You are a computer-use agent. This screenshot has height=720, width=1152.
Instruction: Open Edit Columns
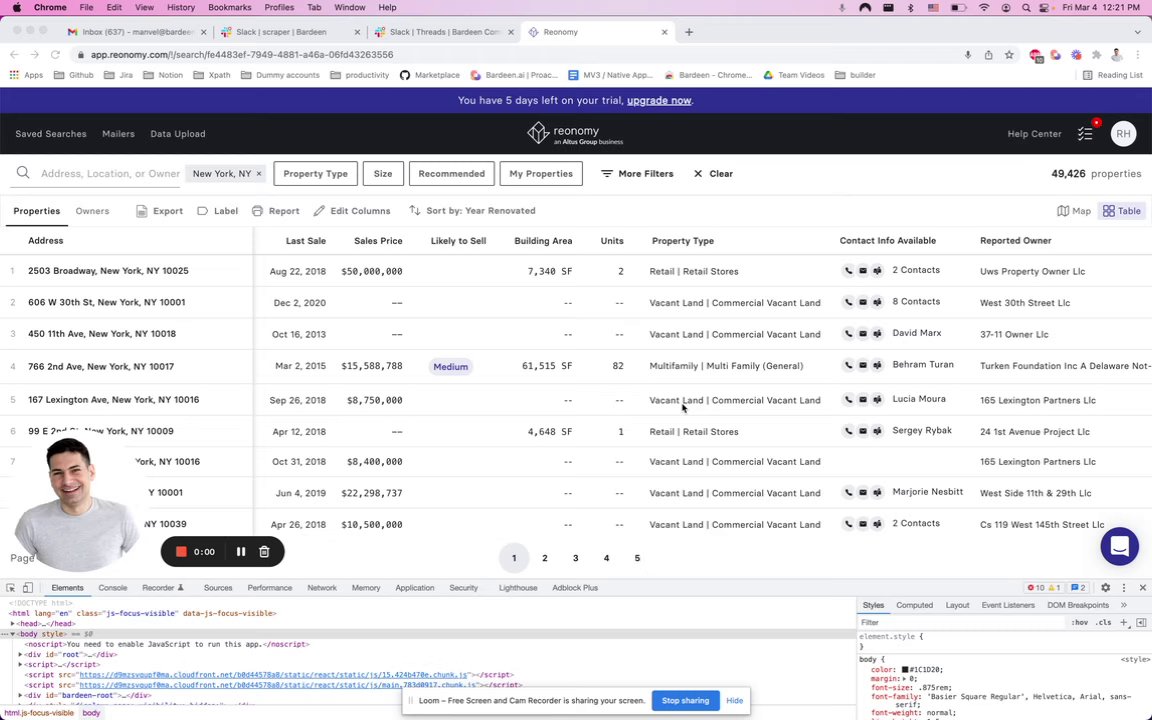click(352, 211)
